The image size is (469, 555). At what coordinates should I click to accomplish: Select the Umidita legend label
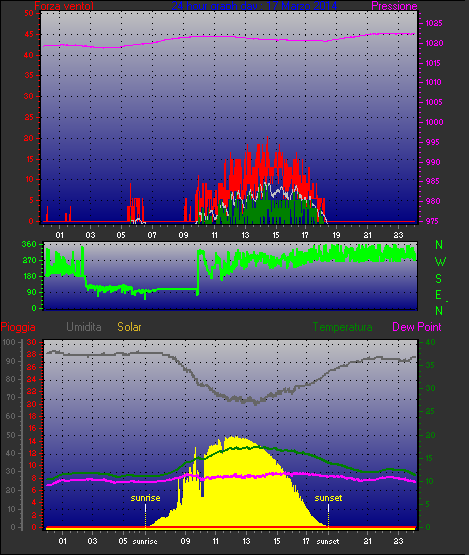pos(84,327)
